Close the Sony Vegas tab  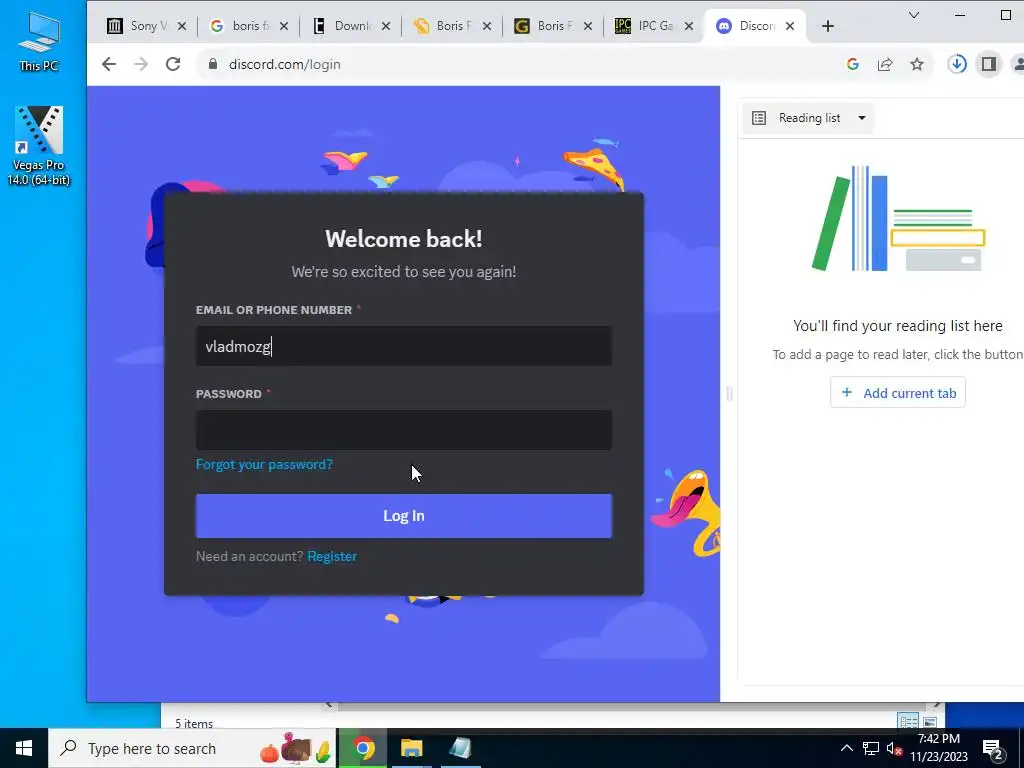click(182, 26)
